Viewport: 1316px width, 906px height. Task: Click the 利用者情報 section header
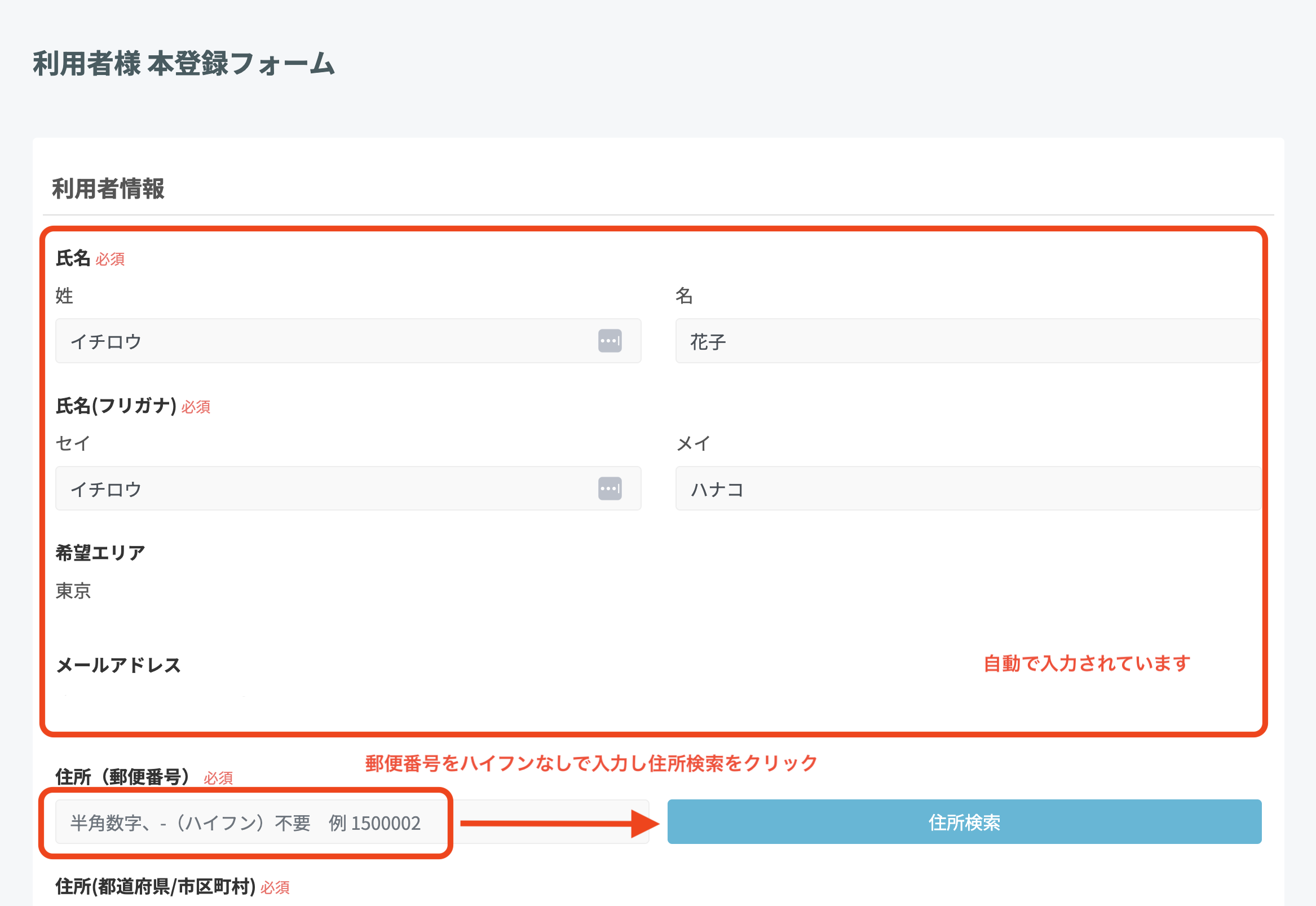point(107,189)
